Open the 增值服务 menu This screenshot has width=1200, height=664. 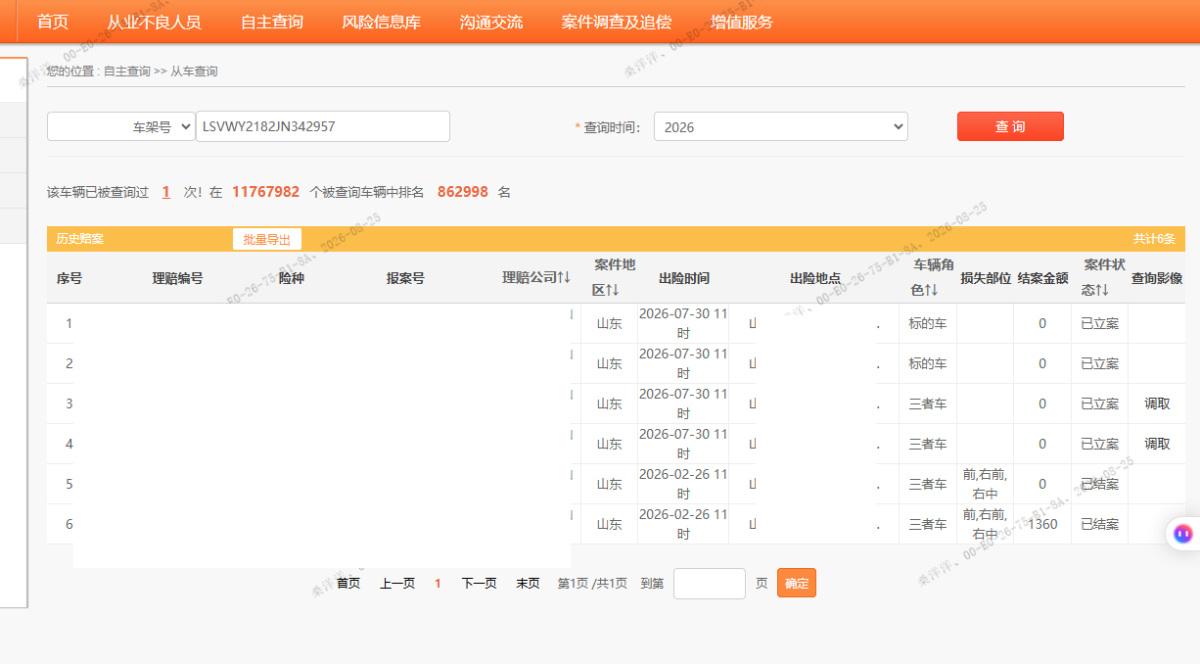(x=741, y=22)
